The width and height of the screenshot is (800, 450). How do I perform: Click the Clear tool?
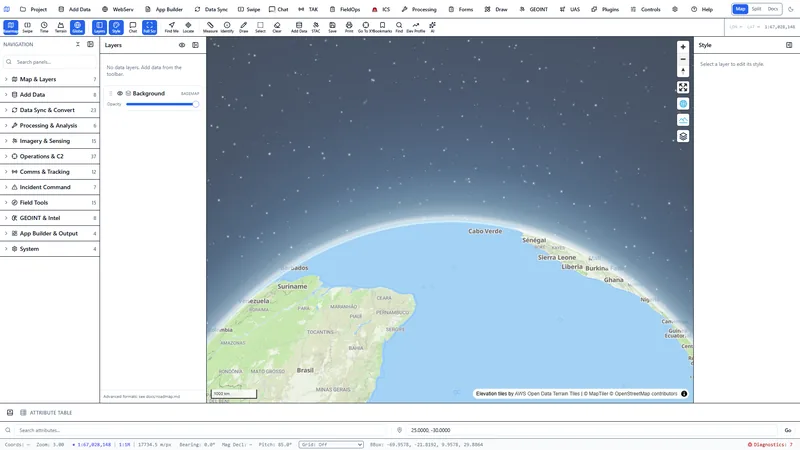point(277,27)
